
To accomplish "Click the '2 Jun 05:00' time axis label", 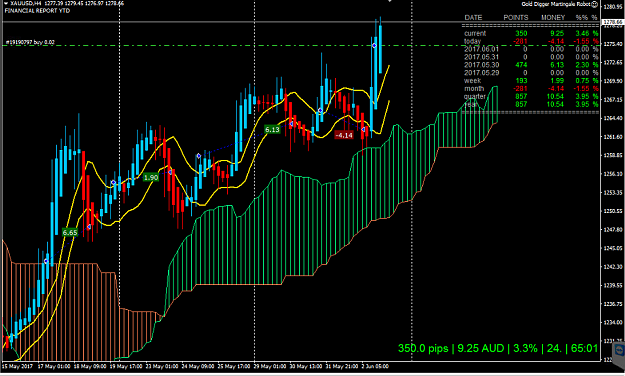I will pyautogui.click(x=375, y=366).
